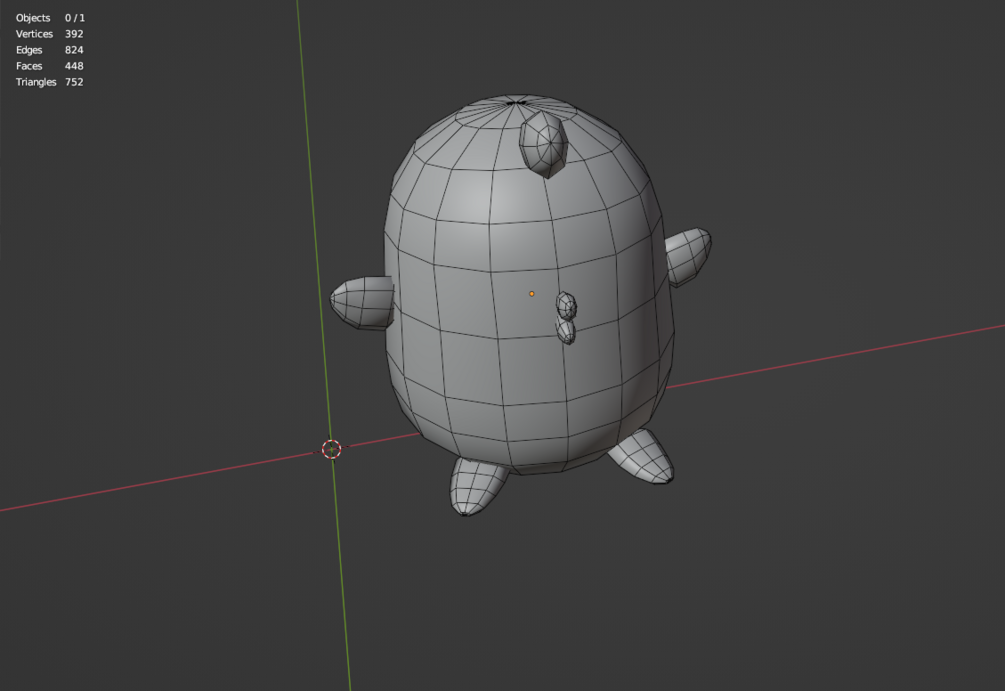1005x691 pixels.
Task: Click the 3D cursor crosshair
Action: [x=331, y=449]
